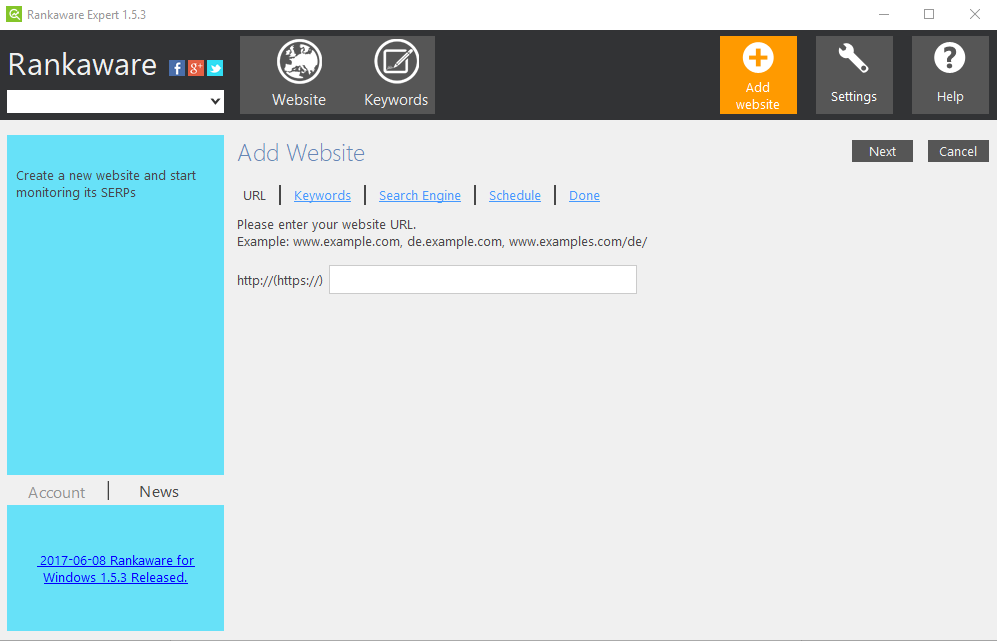The width and height of the screenshot is (997, 641).
Task: Expand the website selection dropdown
Action: pyautogui.click(x=216, y=101)
